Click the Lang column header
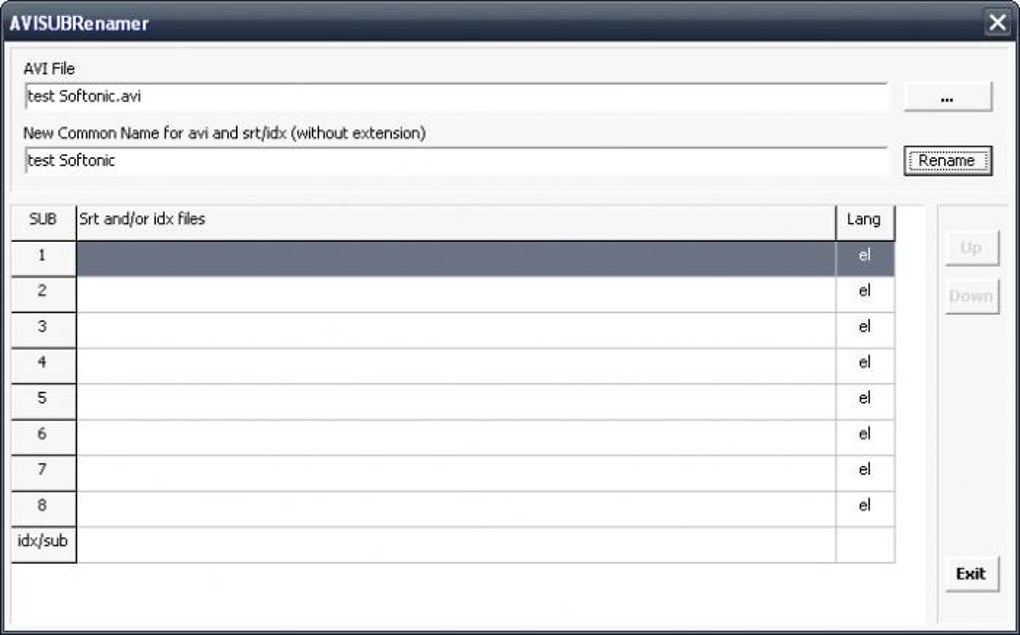Screen dimensions: 1020x635 pyautogui.click(x=864, y=220)
